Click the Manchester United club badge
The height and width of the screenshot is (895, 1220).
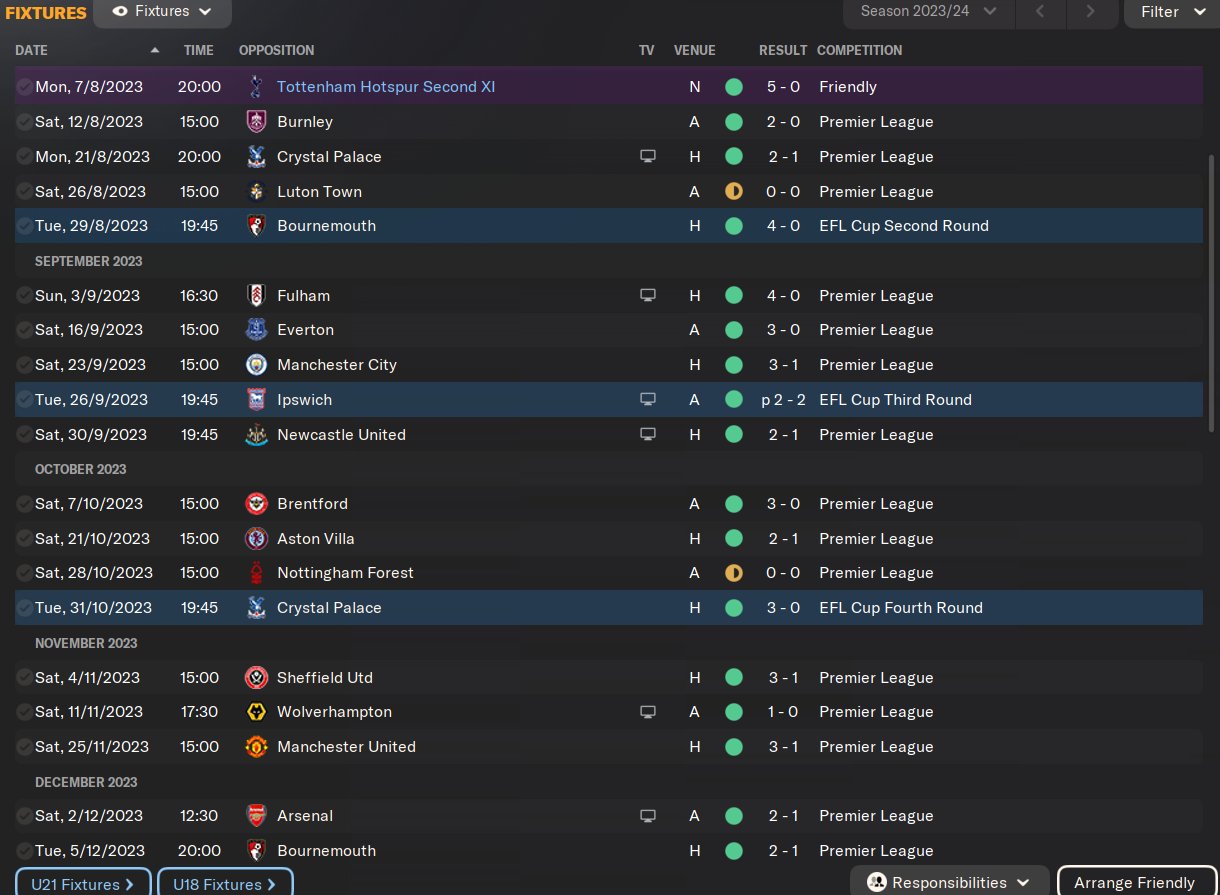coord(256,747)
